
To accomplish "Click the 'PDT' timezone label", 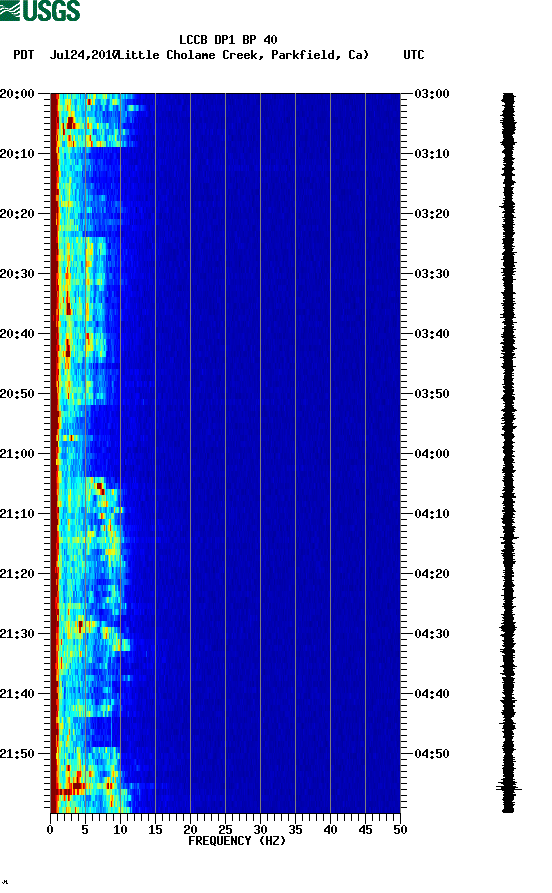I will click(23, 55).
